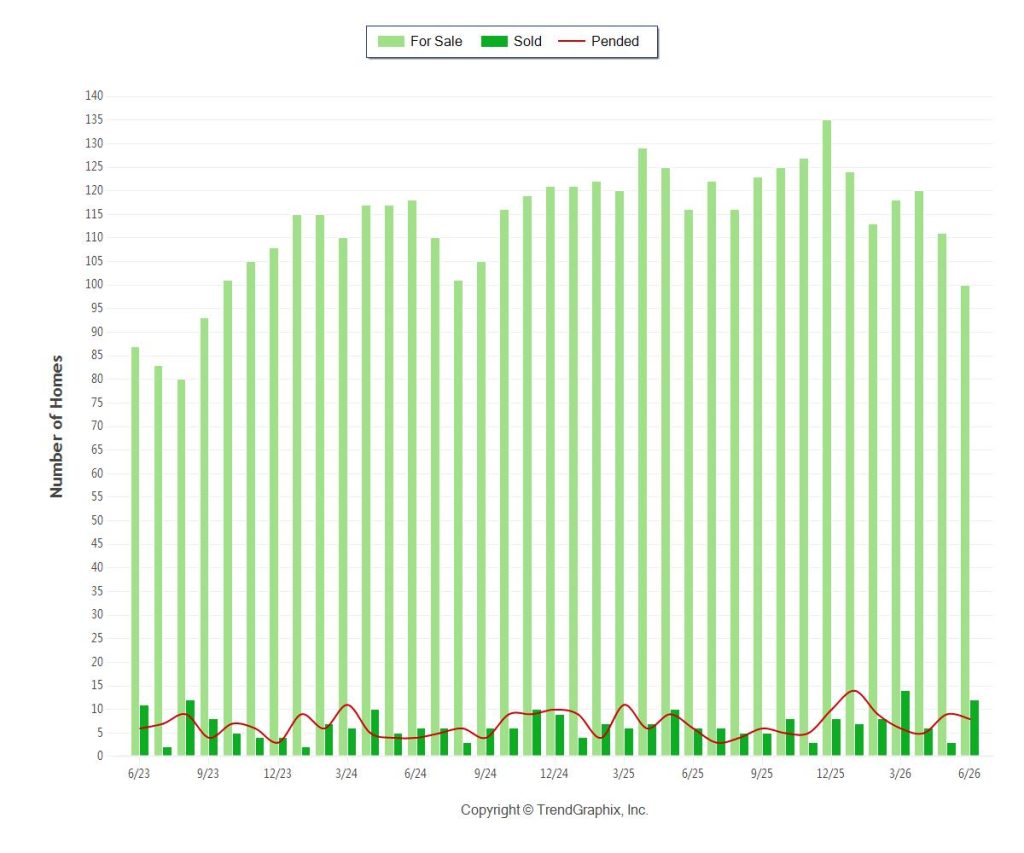Select the For Sale bar above 6/26
The image size is (1024, 853).
pyautogui.click(x=965, y=521)
